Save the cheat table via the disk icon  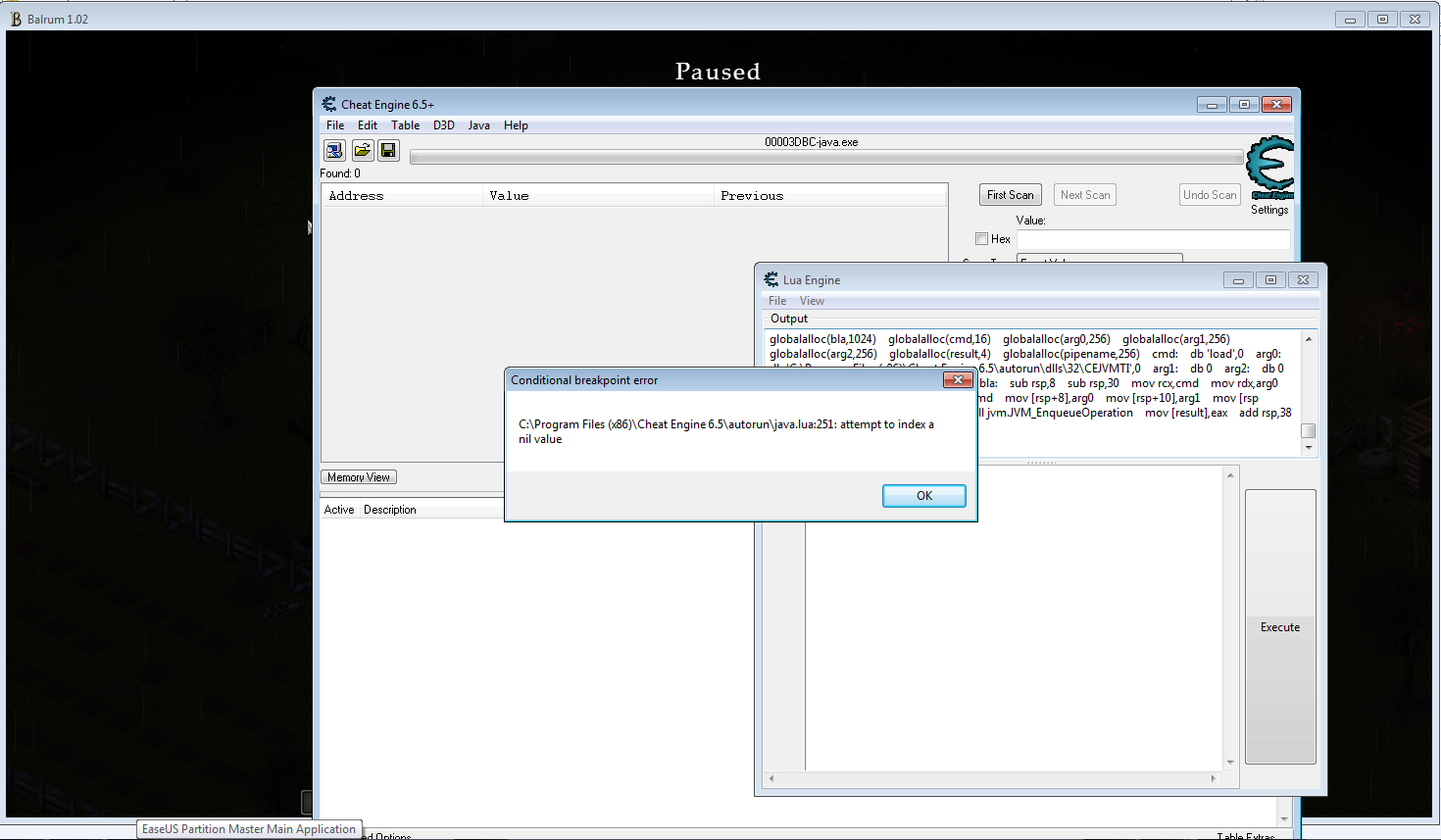tap(387, 150)
